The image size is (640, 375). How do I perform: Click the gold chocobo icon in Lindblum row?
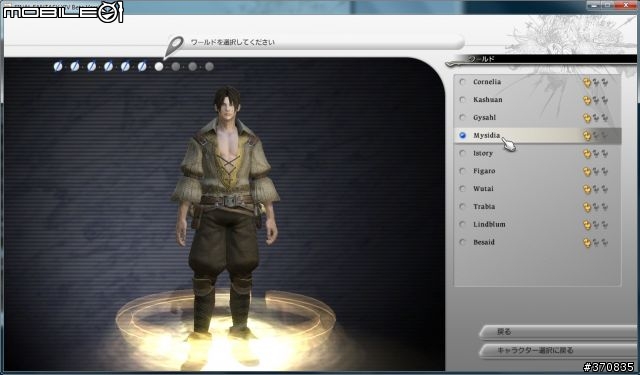[587, 225]
